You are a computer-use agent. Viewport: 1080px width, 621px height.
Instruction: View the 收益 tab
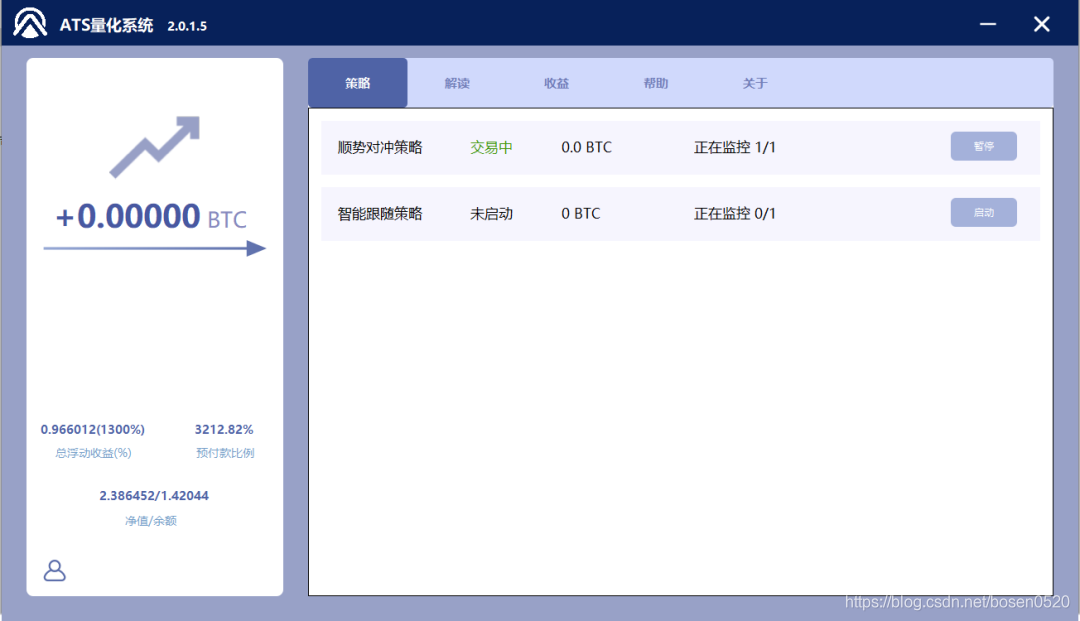[x=557, y=83]
